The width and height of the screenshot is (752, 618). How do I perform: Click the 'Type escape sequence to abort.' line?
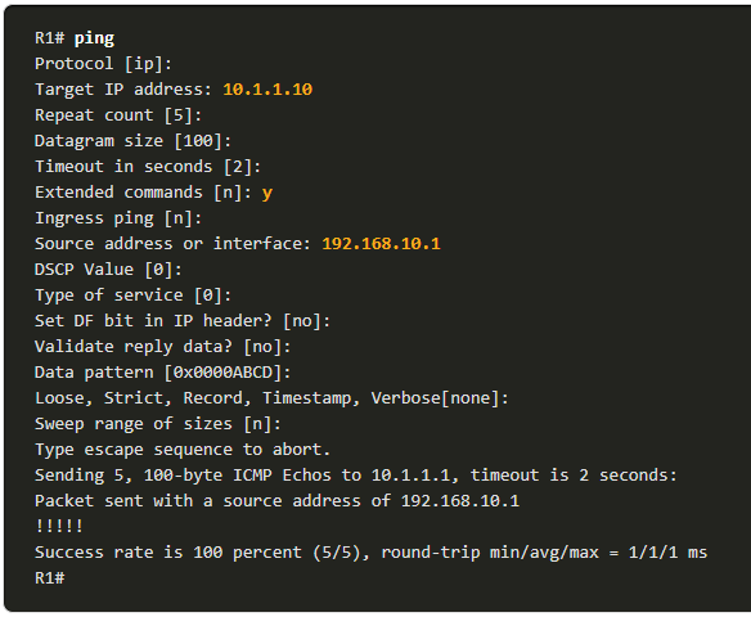[183, 449]
